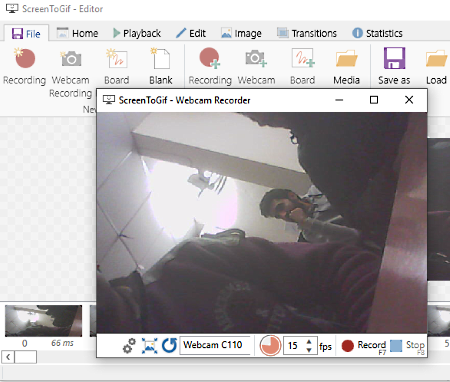Increase the fps value with up arrow

coord(309,341)
